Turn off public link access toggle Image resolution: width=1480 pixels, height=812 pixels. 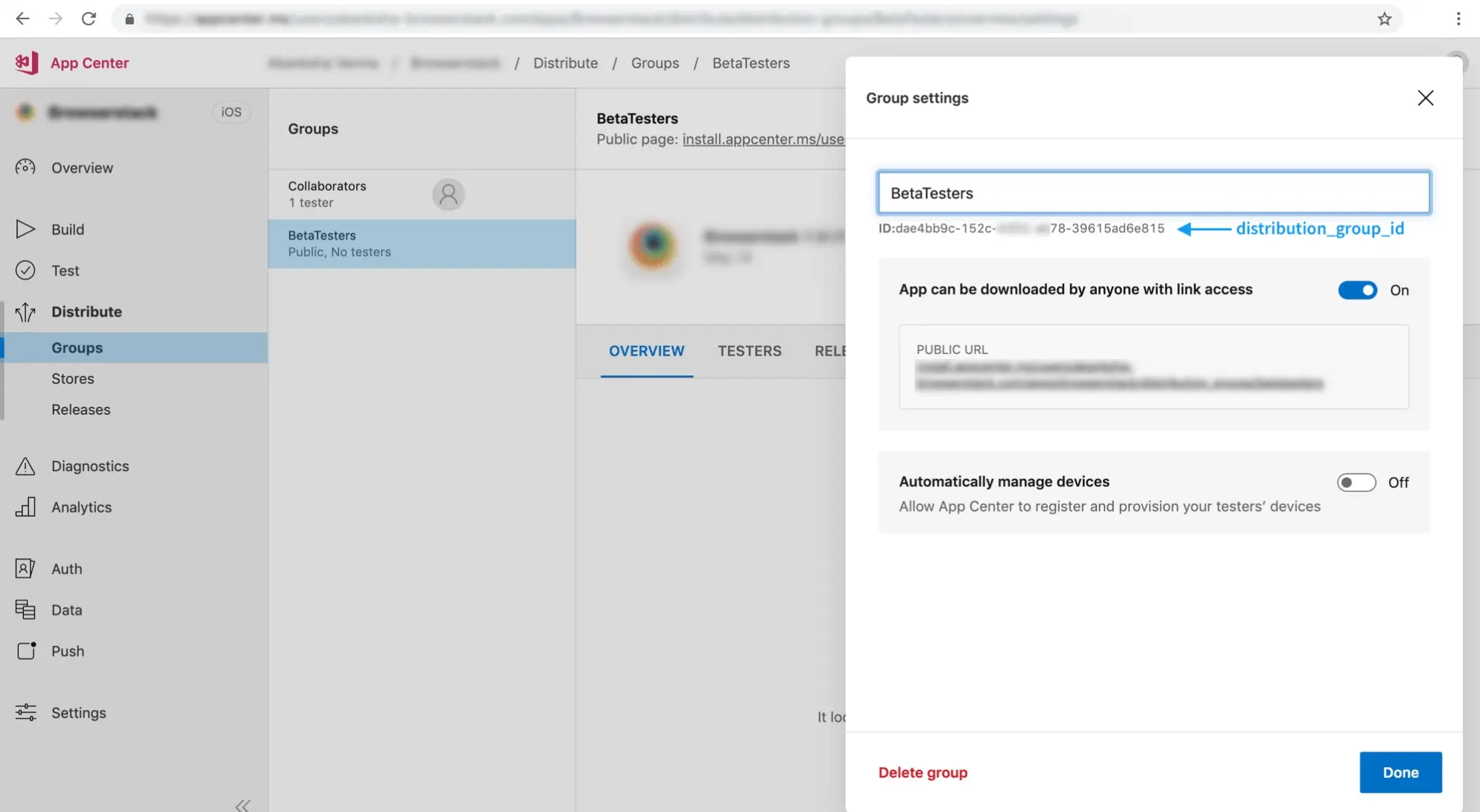[x=1357, y=290]
